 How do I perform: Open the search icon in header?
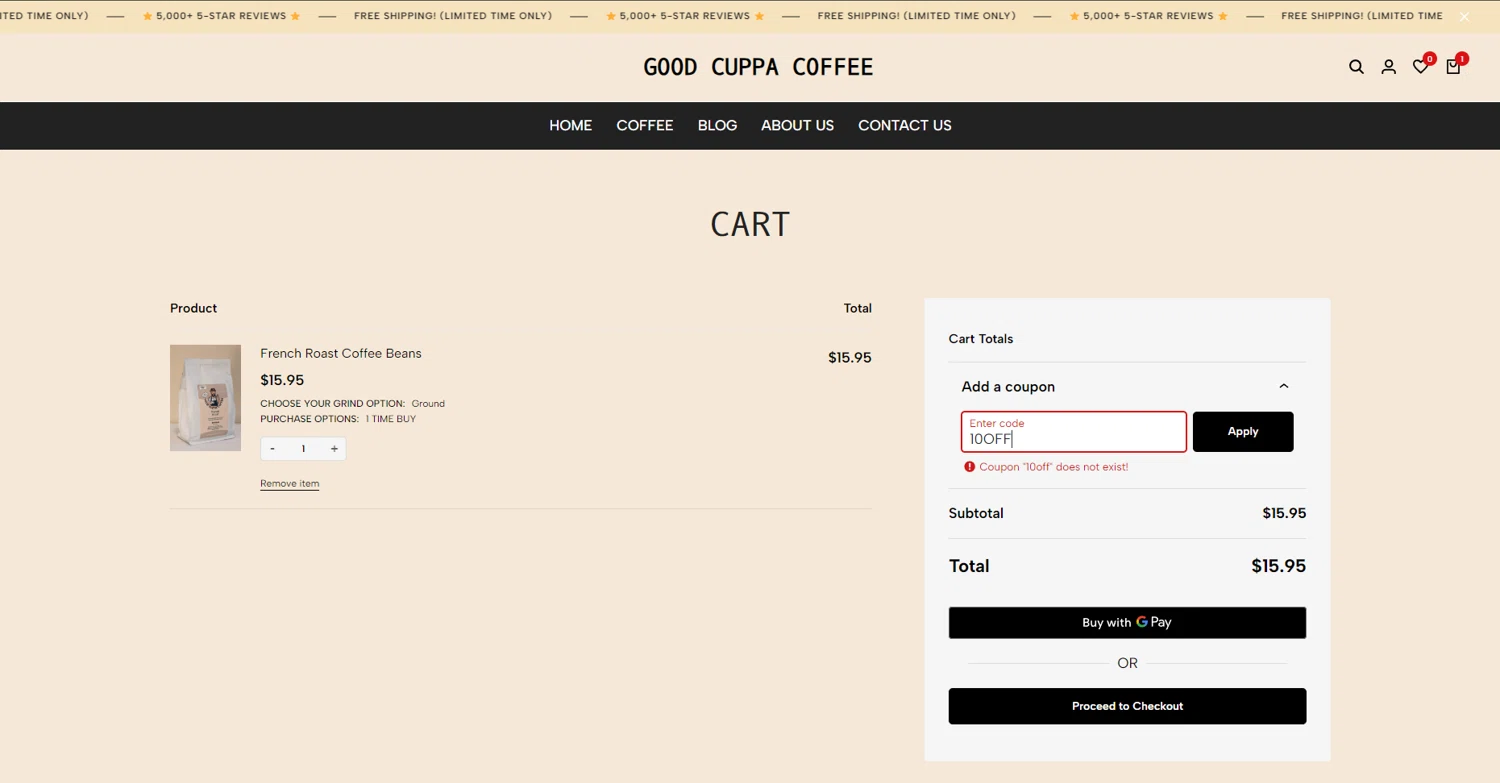(x=1356, y=67)
